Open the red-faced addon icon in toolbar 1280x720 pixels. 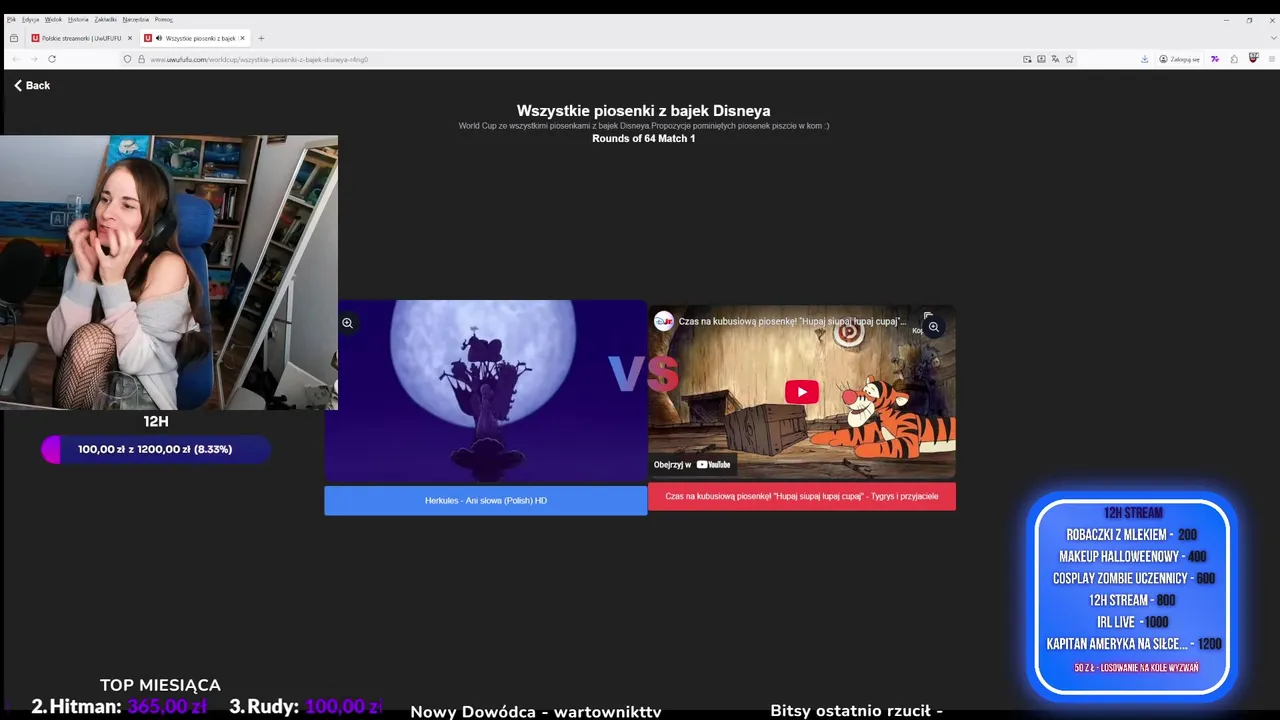point(1253,59)
